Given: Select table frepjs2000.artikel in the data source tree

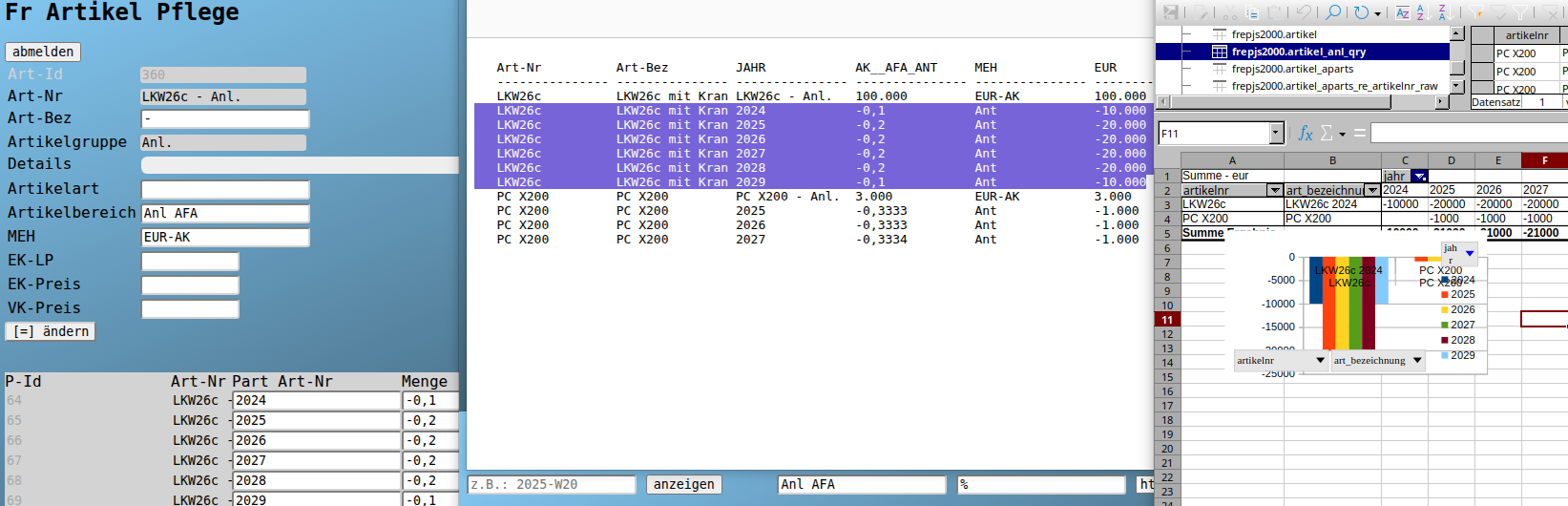Looking at the screenshot, I should (1274, 34).
